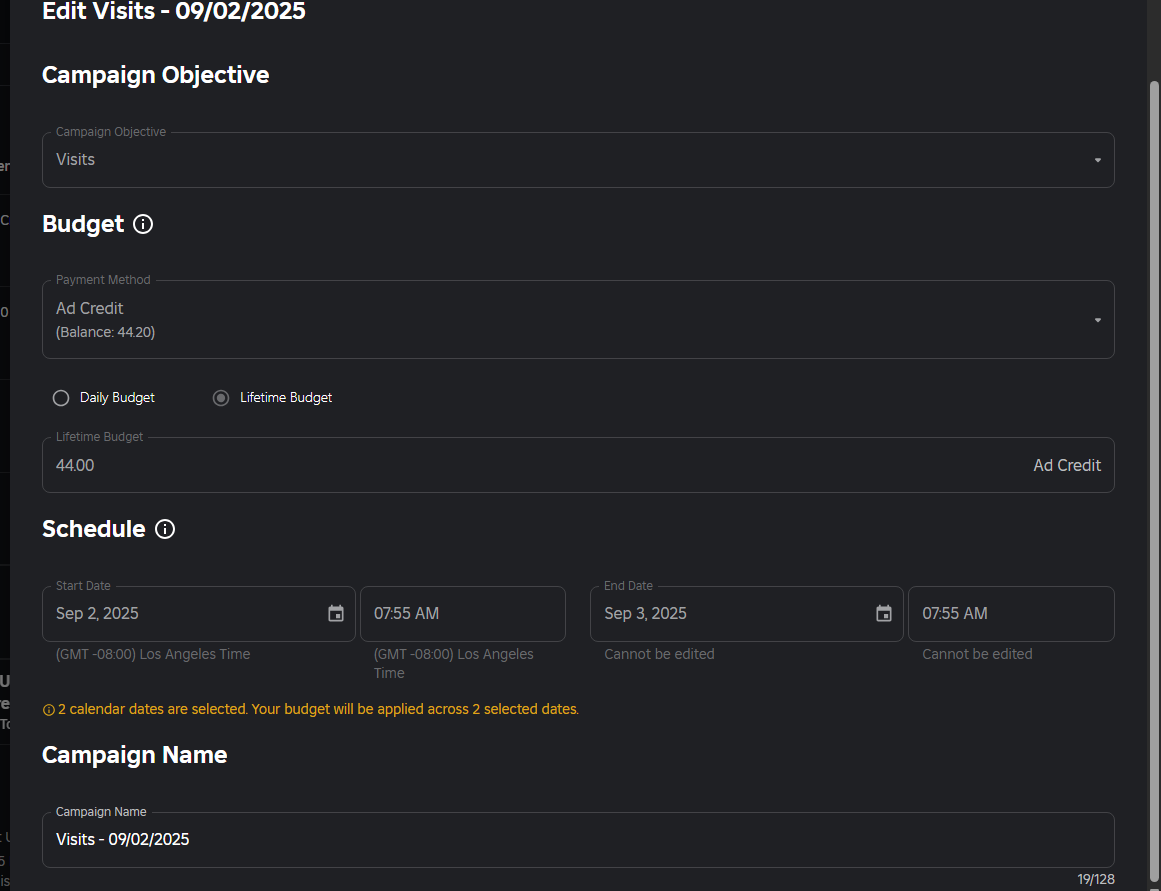1161x891 pixels.
Task: Click the warning info icon before calendar dates message
Action: (49, 710)
